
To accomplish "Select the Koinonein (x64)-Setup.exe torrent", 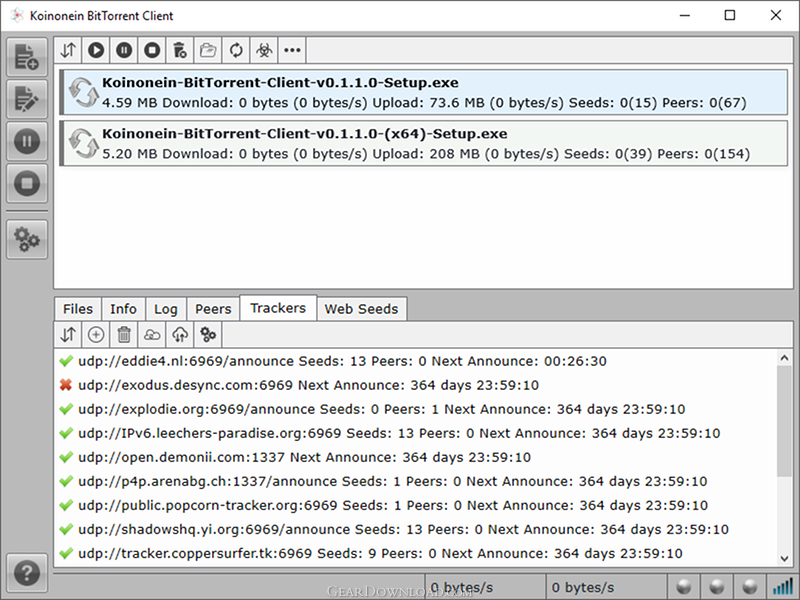I will coord(423,143).
